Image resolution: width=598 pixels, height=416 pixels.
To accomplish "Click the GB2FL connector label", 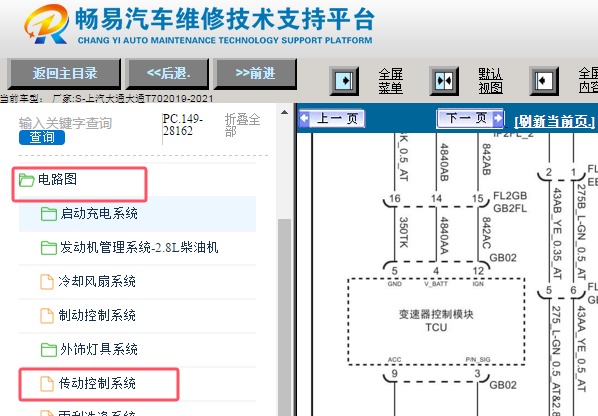I will [510, 209].
